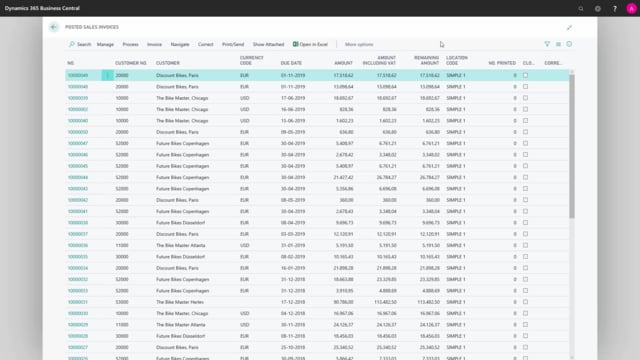Open the Process menu

(131, 44)
